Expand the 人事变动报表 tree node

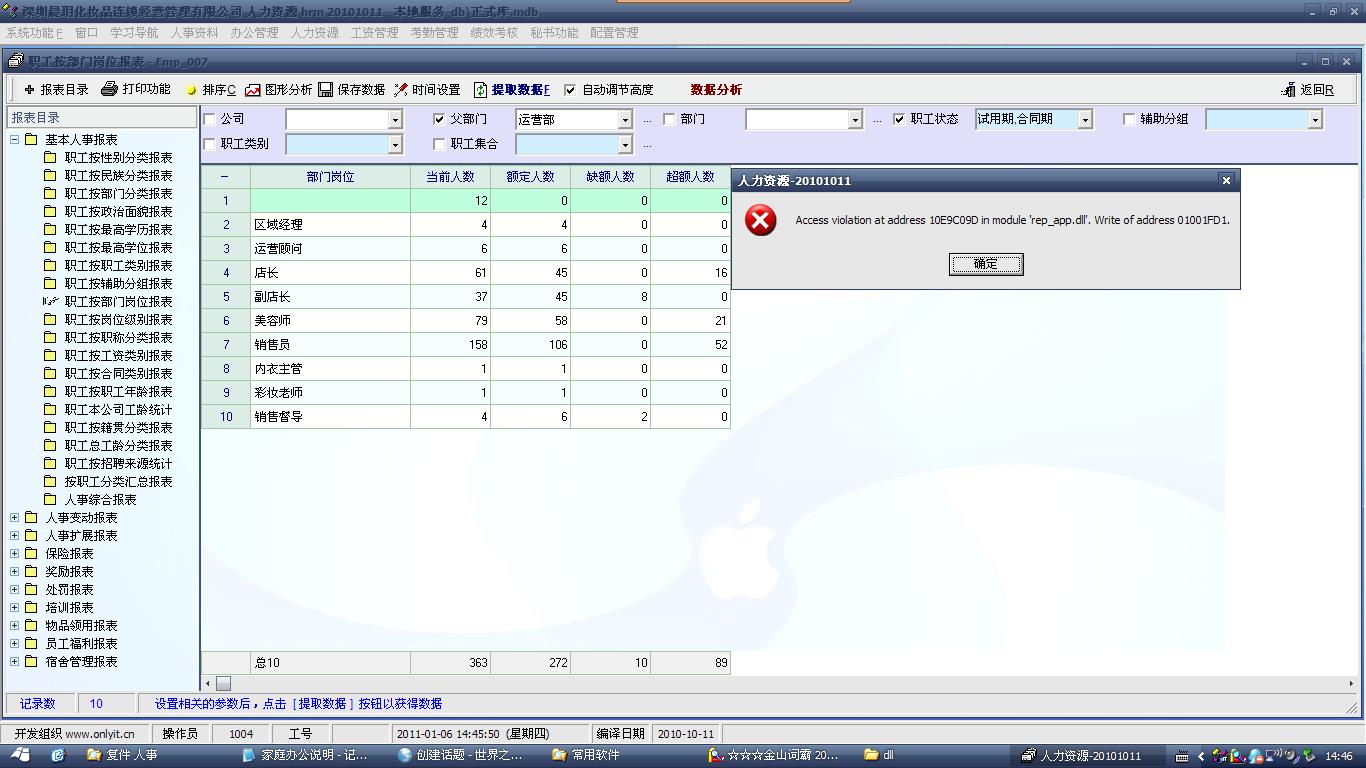tap(15, 518)
